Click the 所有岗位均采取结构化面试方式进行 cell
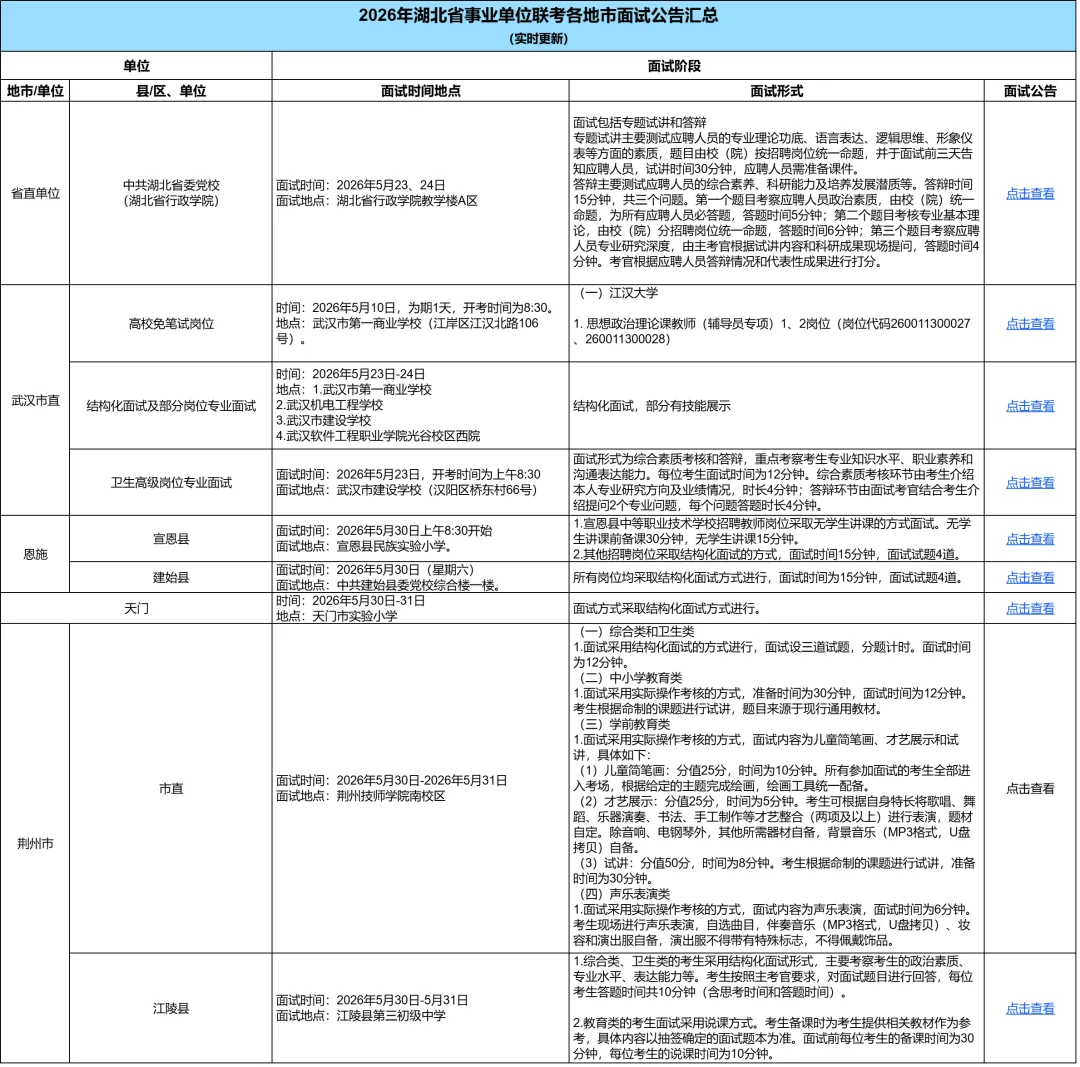This screenshot has width=1080, height=1067. click(776, 577)
